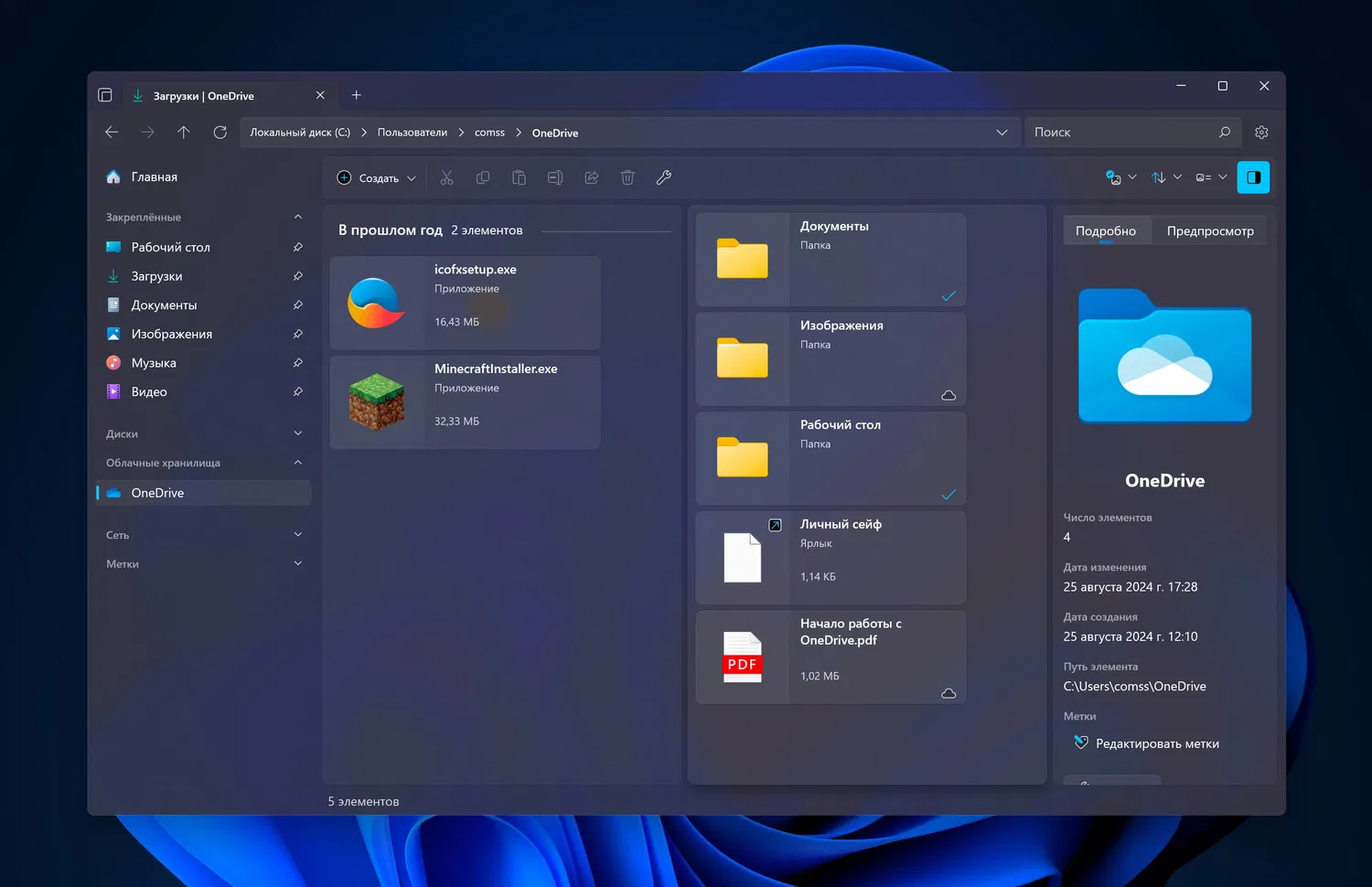This screenshot has height=887, width=1372.
Task: Select the Изображения folder in the right pane
Action: [x=831, y=359]
